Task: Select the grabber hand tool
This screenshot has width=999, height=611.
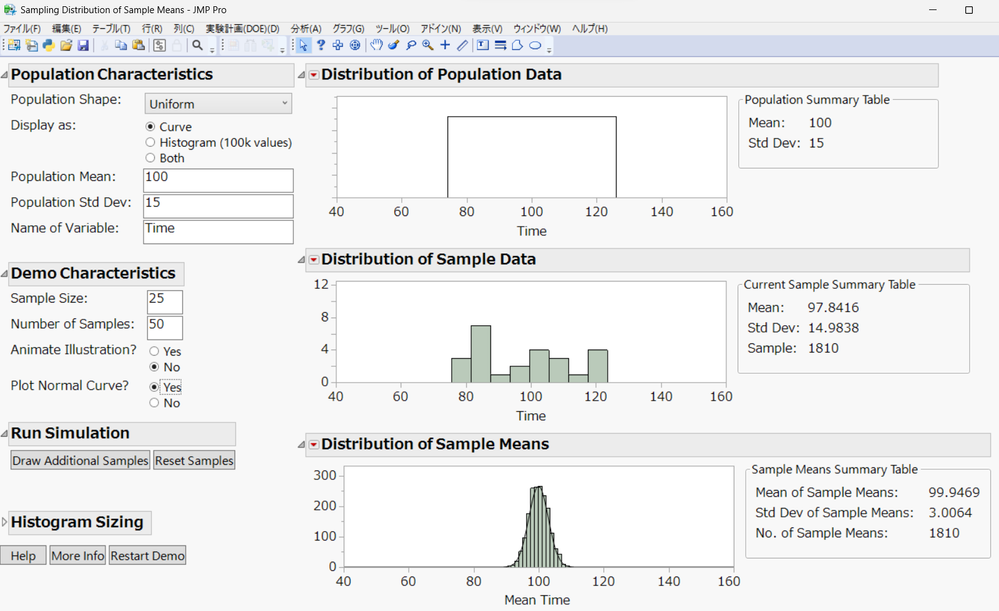Action: 377,46
